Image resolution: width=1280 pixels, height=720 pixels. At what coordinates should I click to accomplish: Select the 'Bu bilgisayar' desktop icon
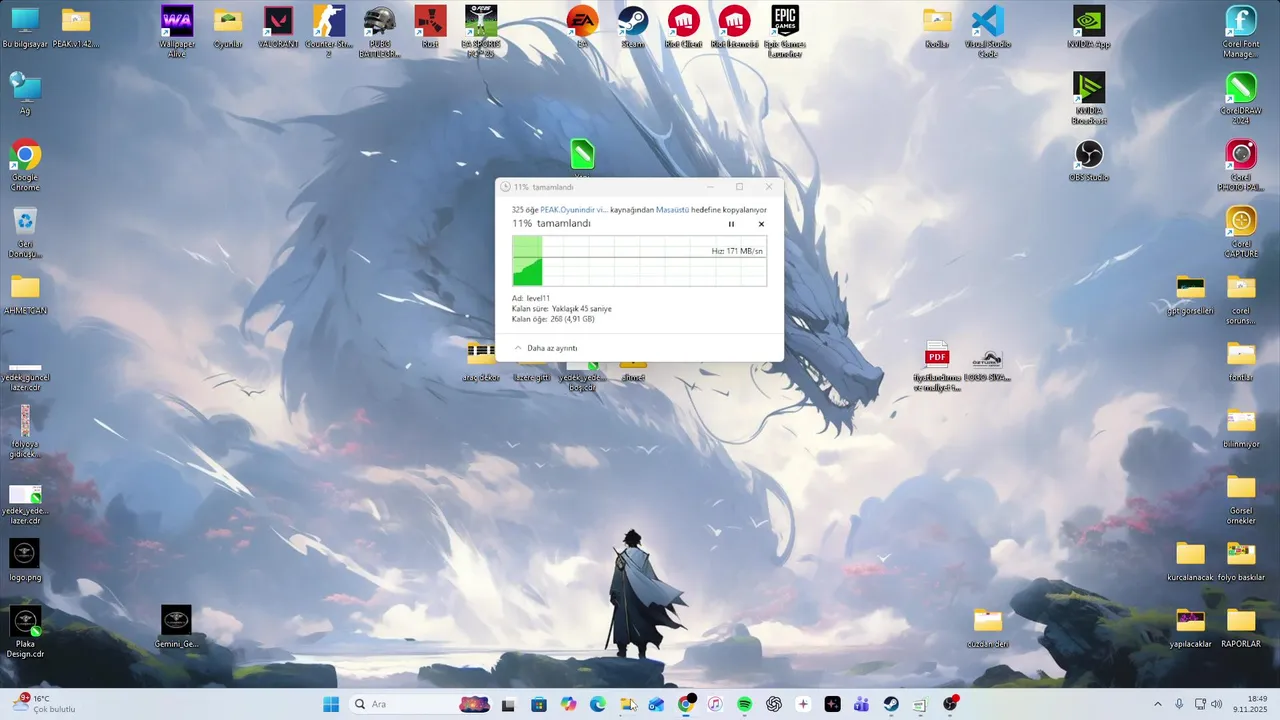pos(25,28)
